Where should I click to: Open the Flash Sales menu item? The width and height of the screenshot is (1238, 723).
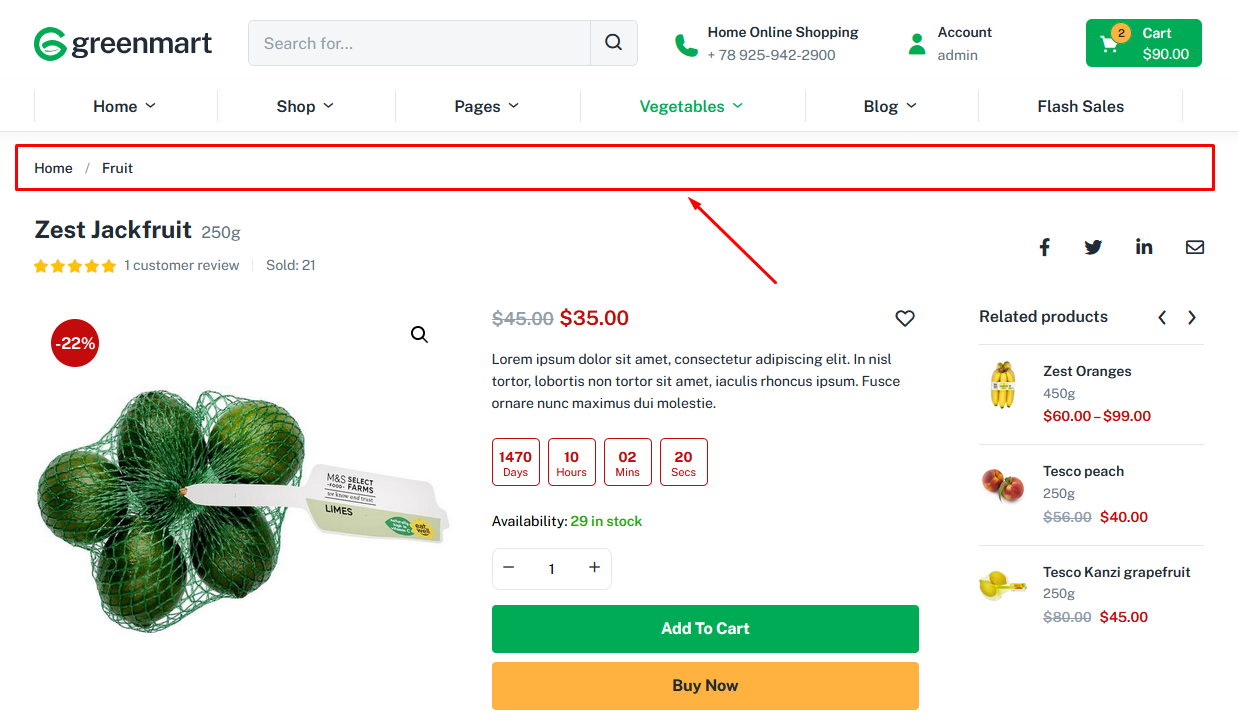[x=1080, y=106]
